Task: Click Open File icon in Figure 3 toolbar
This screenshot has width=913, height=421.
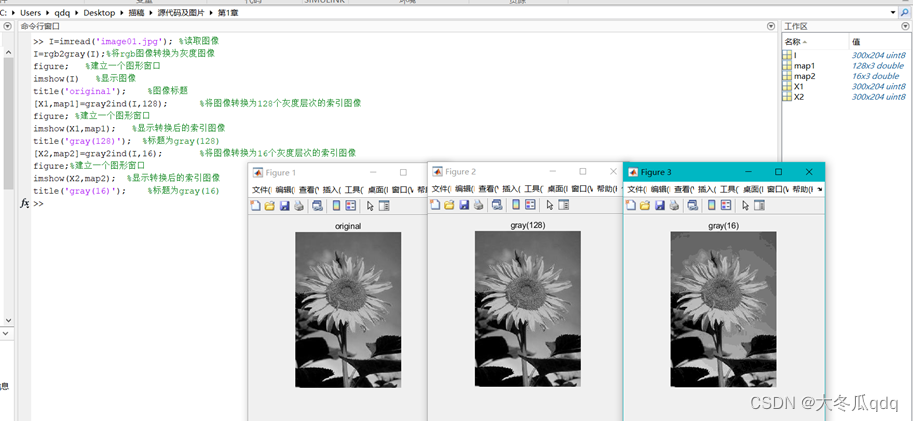Action: coord(645,205)
